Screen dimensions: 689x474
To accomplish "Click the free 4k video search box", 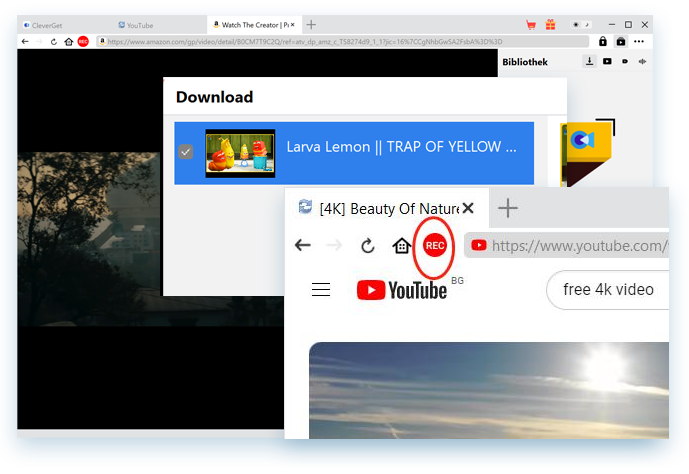I will [608, 290].
